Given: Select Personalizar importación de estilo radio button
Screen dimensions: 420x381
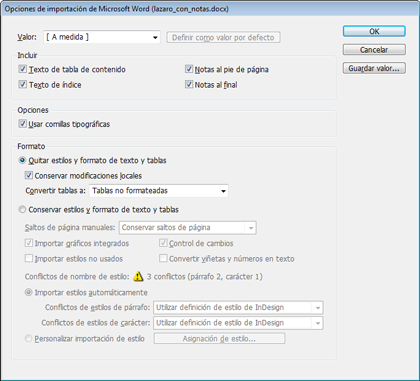Looking at the screenshot, I should click(29, 339).
